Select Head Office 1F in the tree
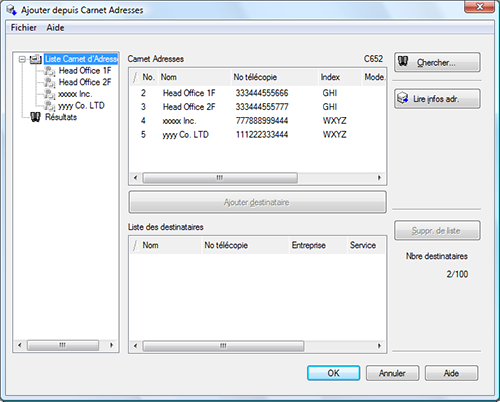This screenshot has width=500, height=402. click(85, 71)
